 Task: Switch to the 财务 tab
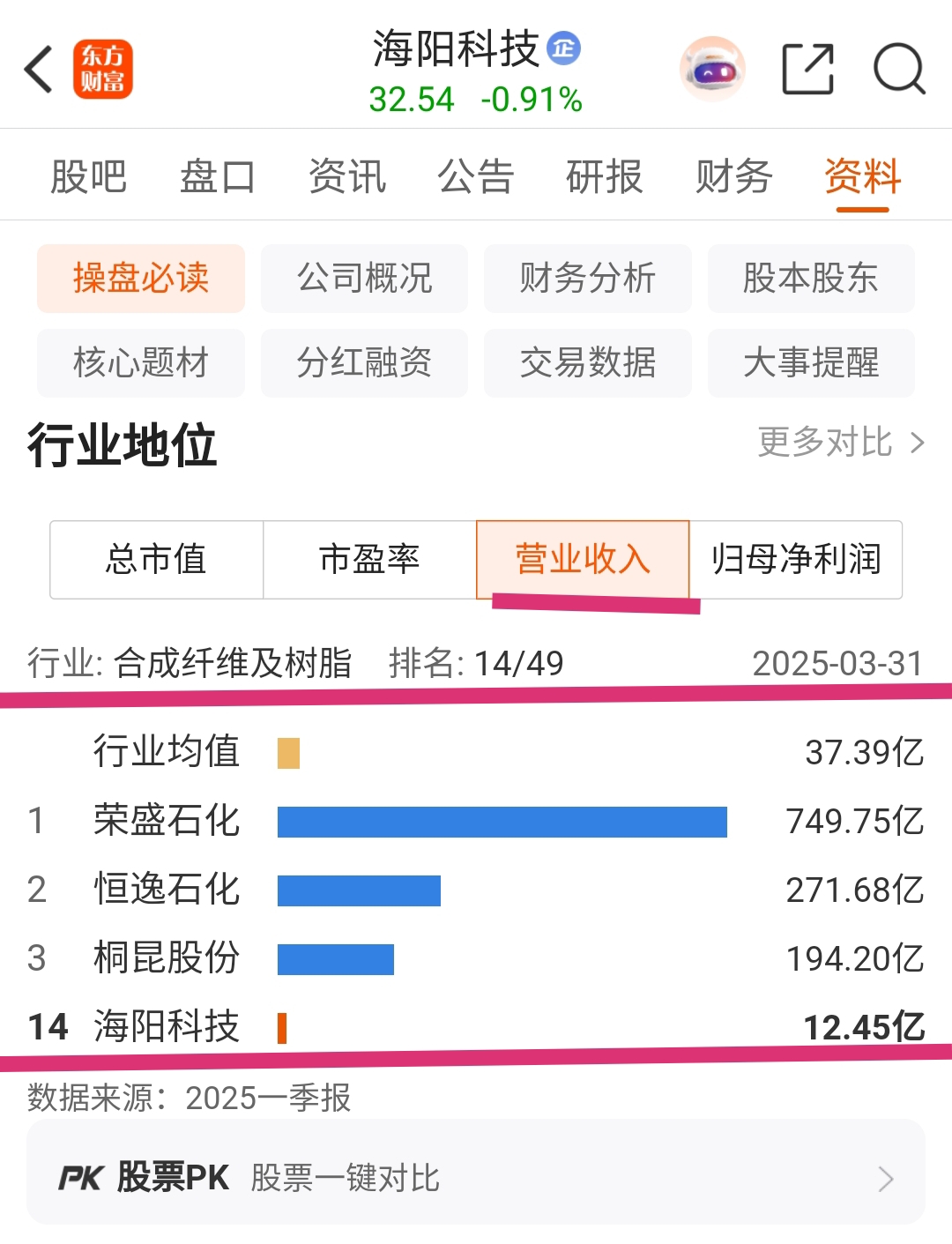(x=734, y=176)
